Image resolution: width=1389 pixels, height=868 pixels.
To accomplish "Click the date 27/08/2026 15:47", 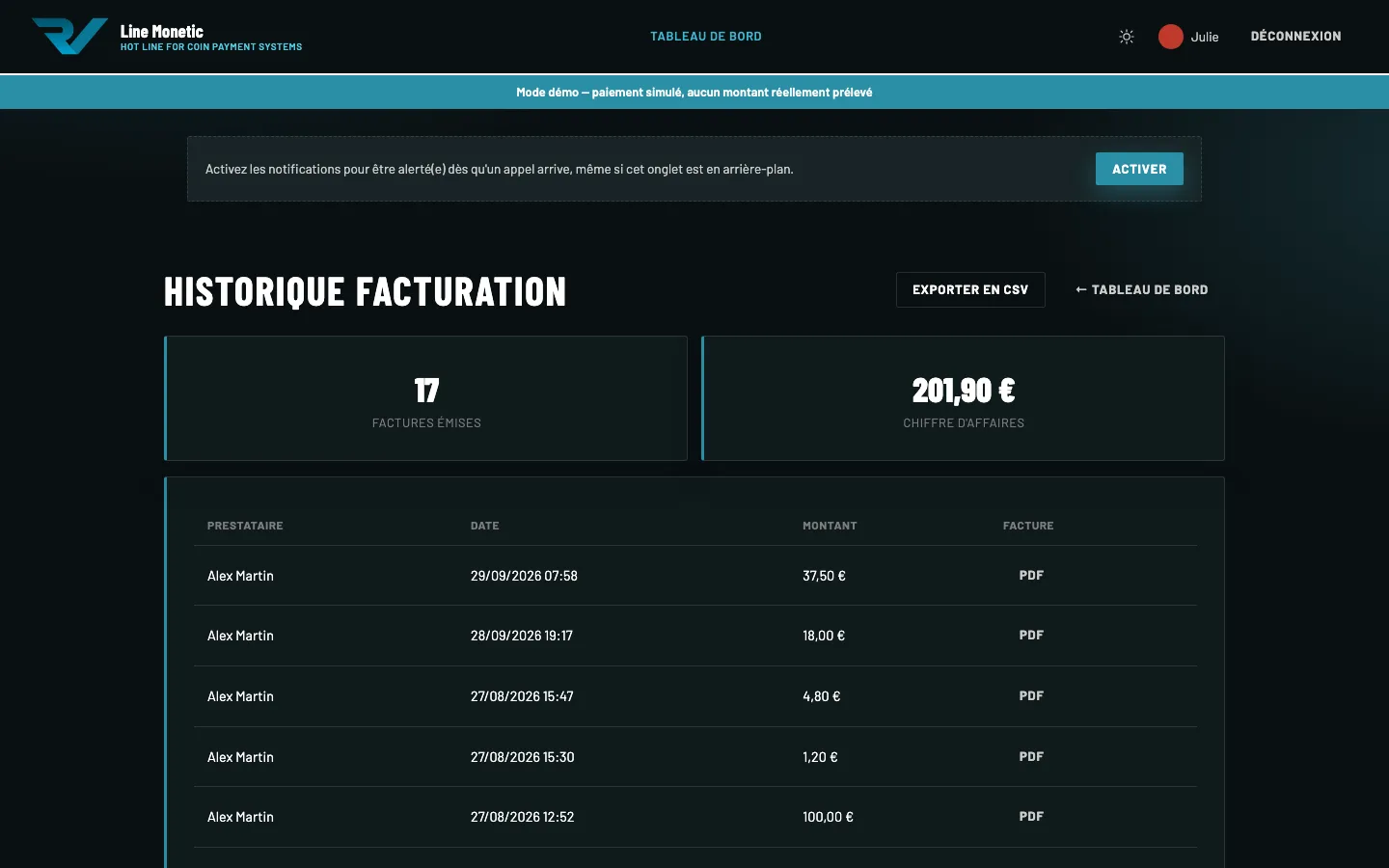I will 522,696.
